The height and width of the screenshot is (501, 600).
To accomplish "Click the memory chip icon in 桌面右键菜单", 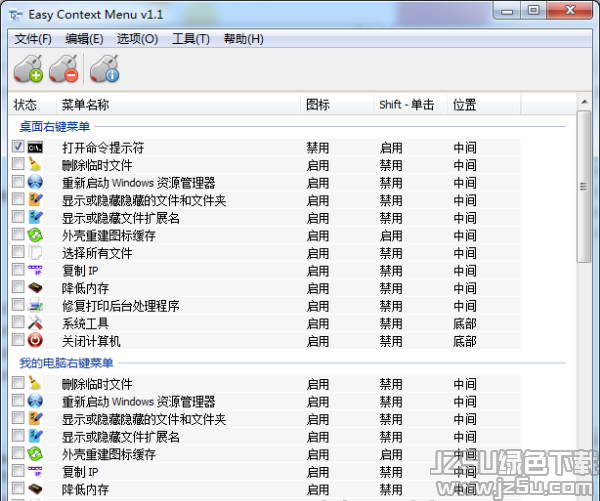I will pyautogui.click(x=35, y=288).
